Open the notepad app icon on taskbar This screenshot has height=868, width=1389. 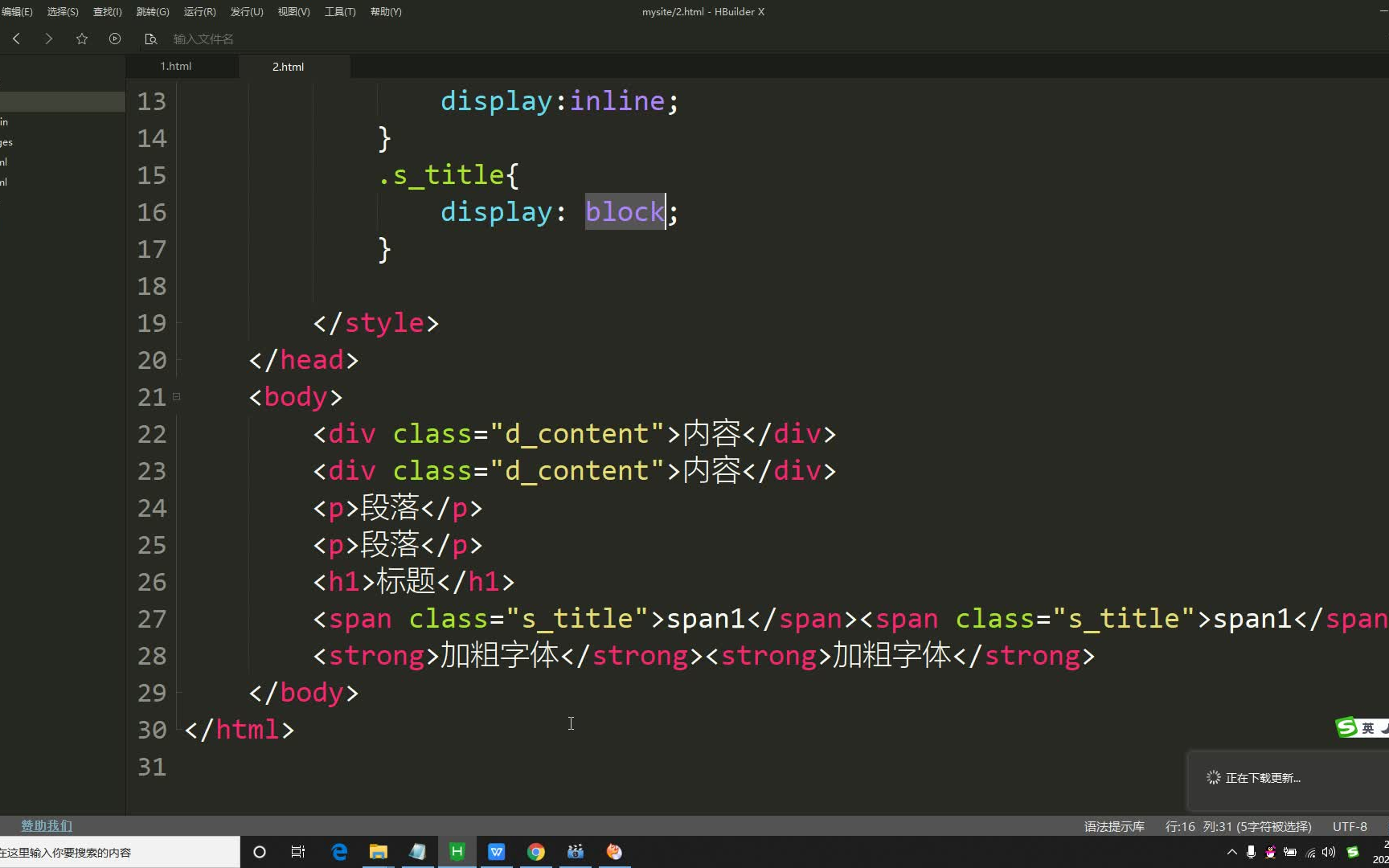(417, 852)
